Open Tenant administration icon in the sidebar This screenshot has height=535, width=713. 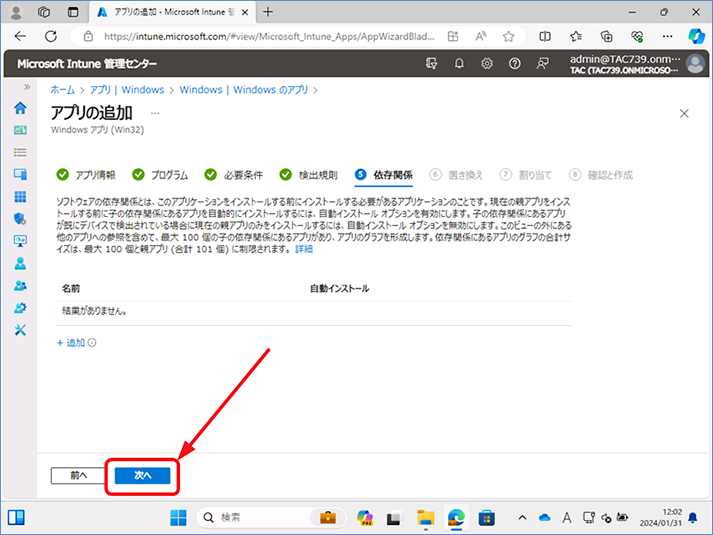point(20,308)
